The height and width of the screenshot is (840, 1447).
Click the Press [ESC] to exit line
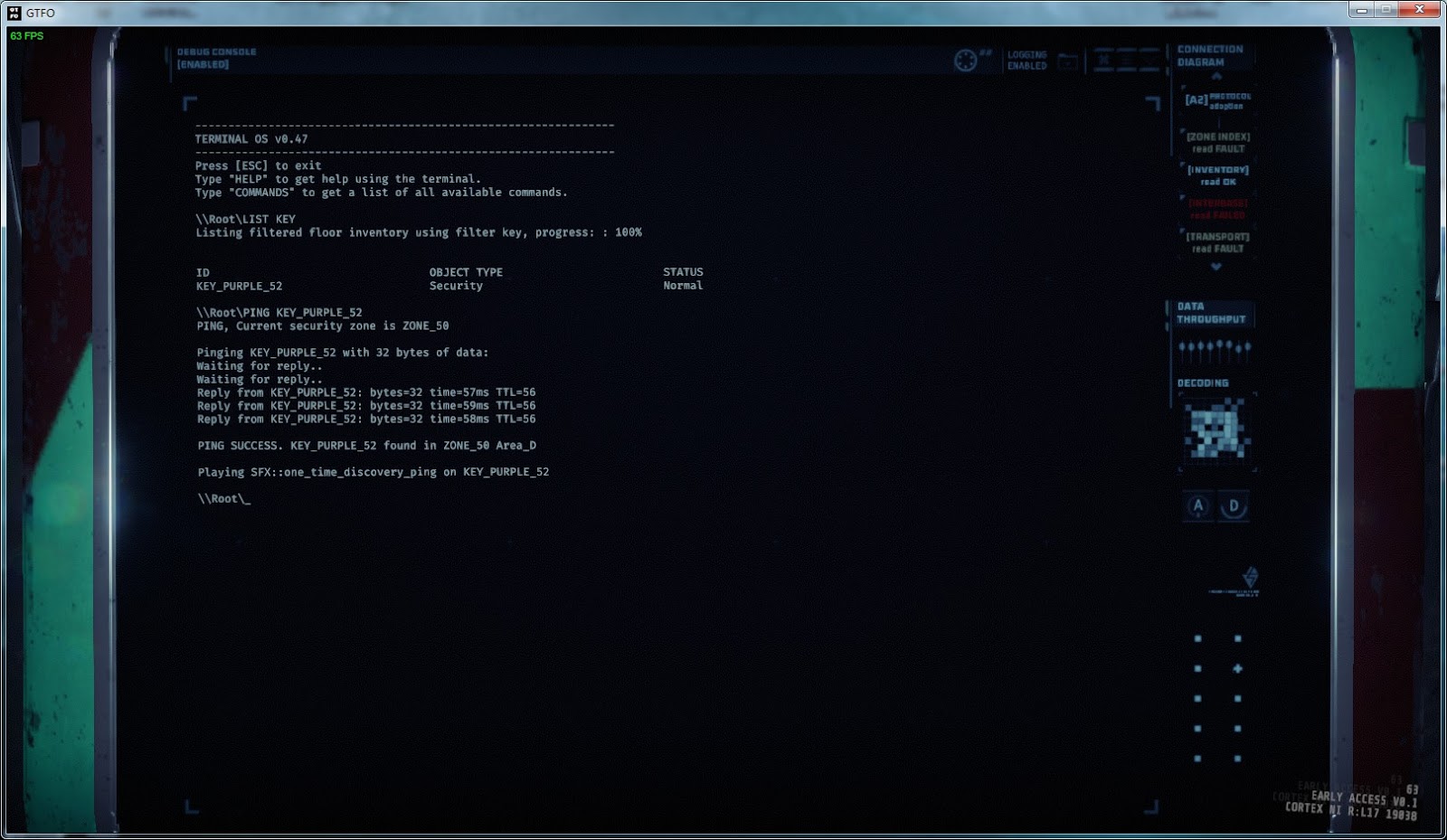coord(258,165)
